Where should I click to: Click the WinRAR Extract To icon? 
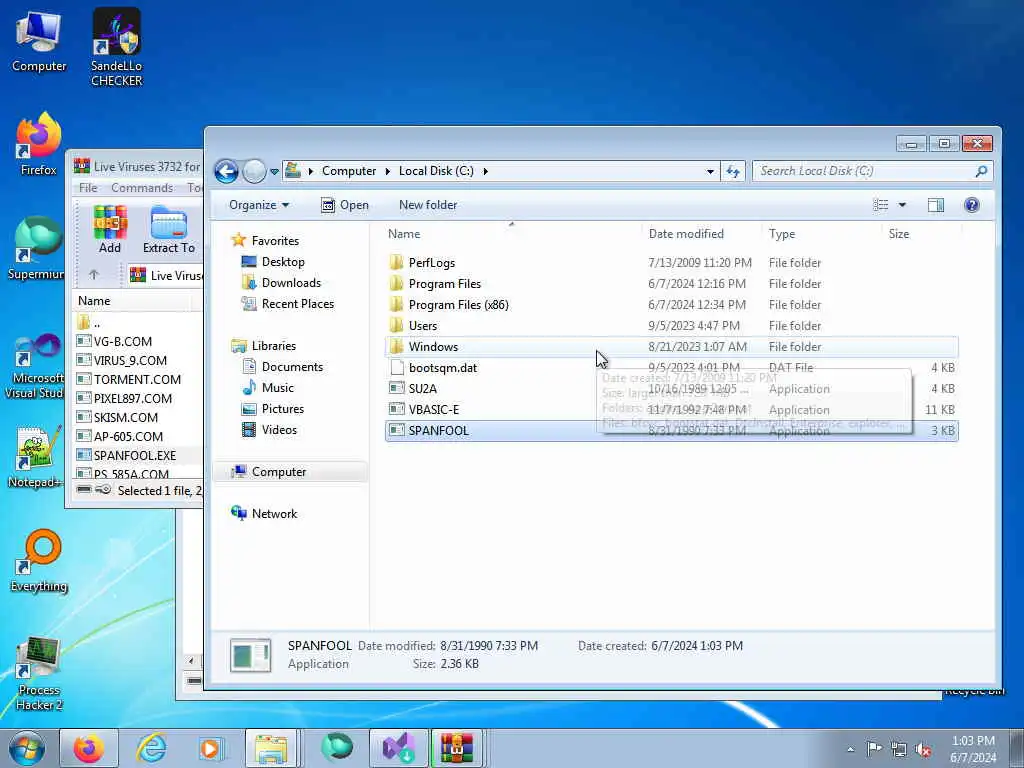point(168,229)
